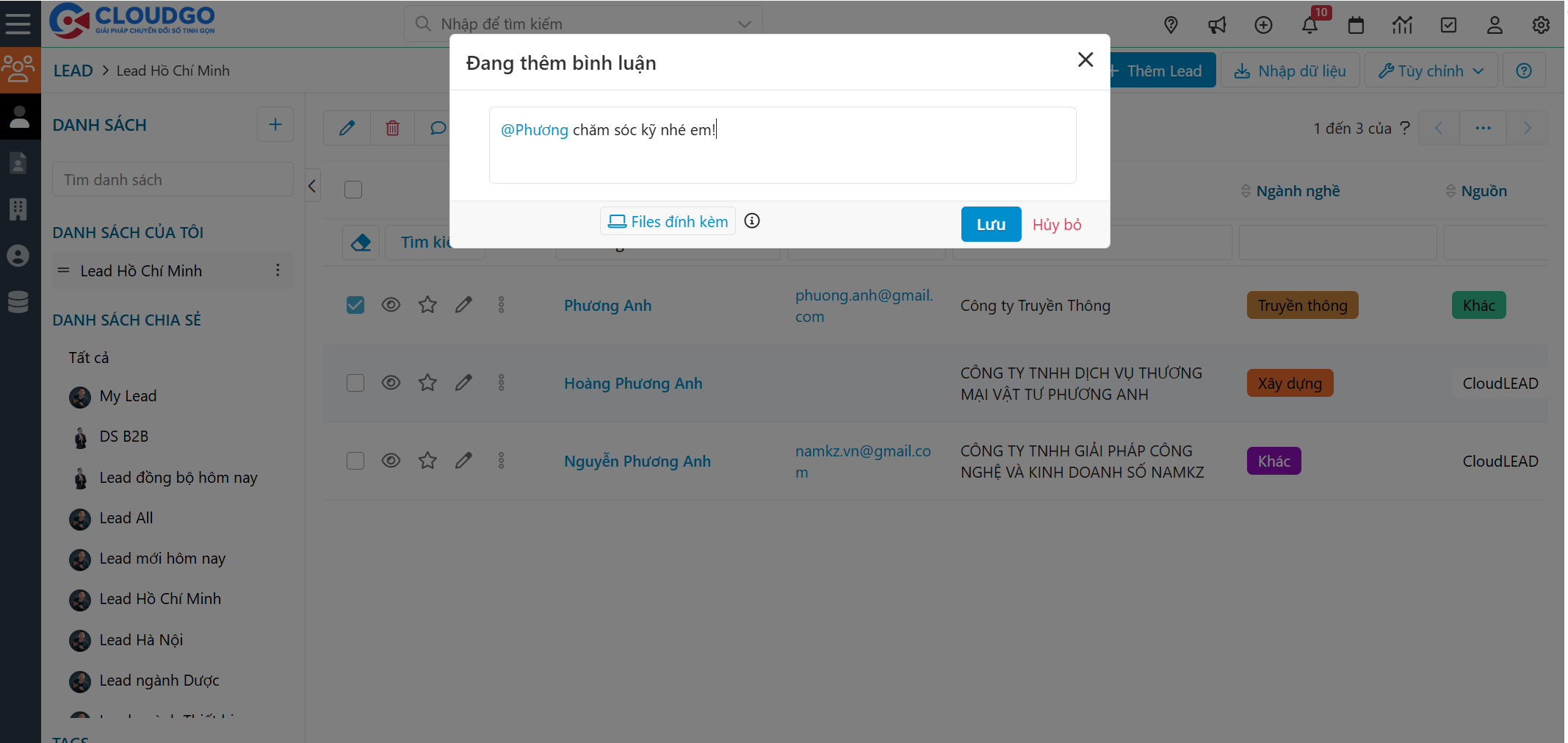Choose Lead Hà Nội from the list
Image resolution: width=1568 pixels, height=743 pixels.
141,639
